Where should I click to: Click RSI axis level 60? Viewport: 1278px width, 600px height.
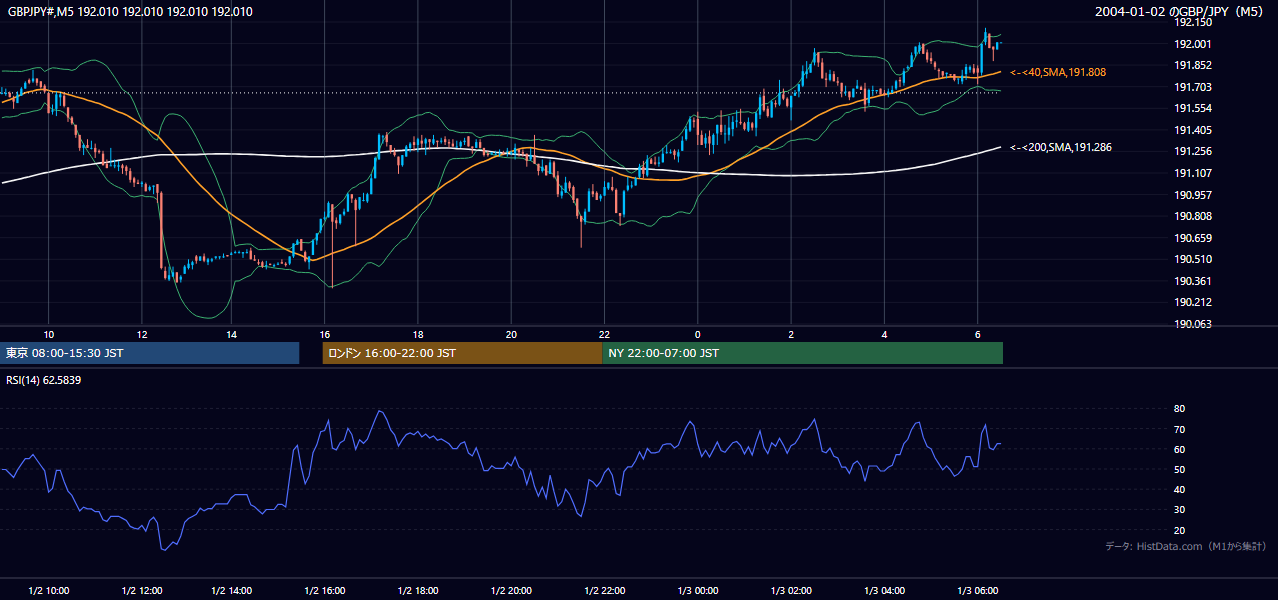coord(1179,449)
